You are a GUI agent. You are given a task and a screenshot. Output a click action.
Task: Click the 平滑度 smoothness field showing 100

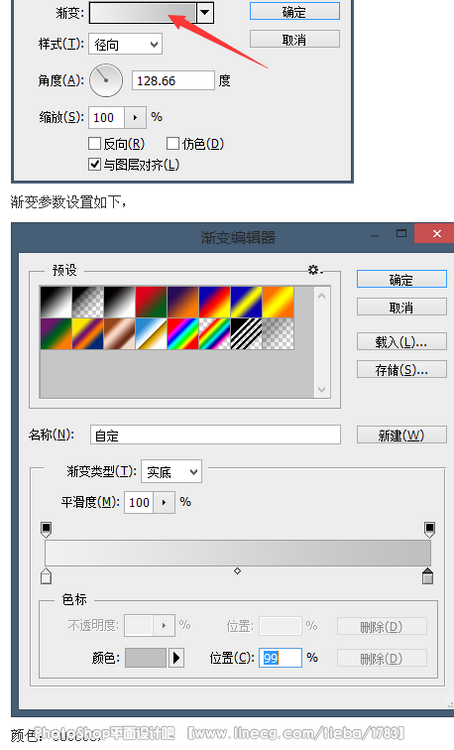139,502
